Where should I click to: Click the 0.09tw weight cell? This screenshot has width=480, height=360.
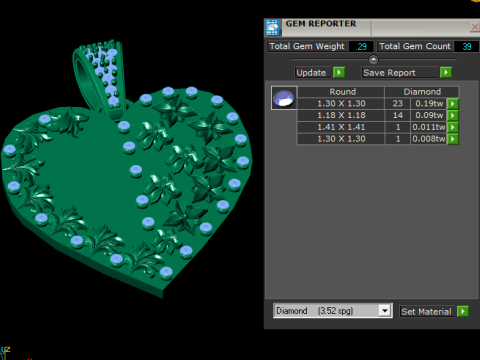pyautogui.click(x=429, y=115)
